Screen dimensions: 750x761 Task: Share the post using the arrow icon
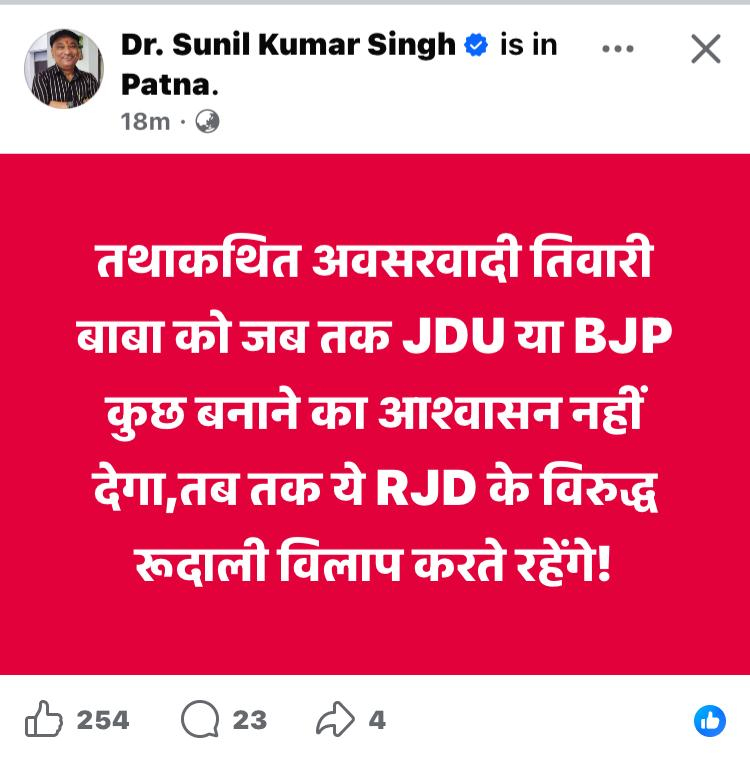point(335,719)
